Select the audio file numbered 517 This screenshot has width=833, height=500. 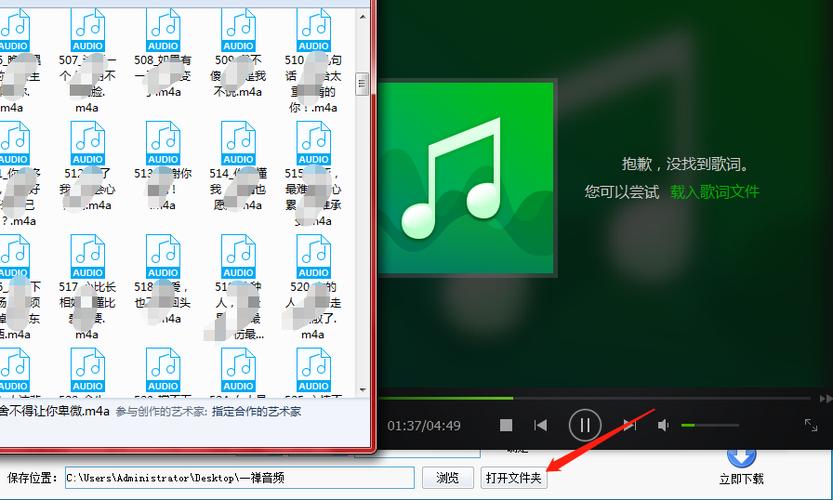[x=88, y=287]
